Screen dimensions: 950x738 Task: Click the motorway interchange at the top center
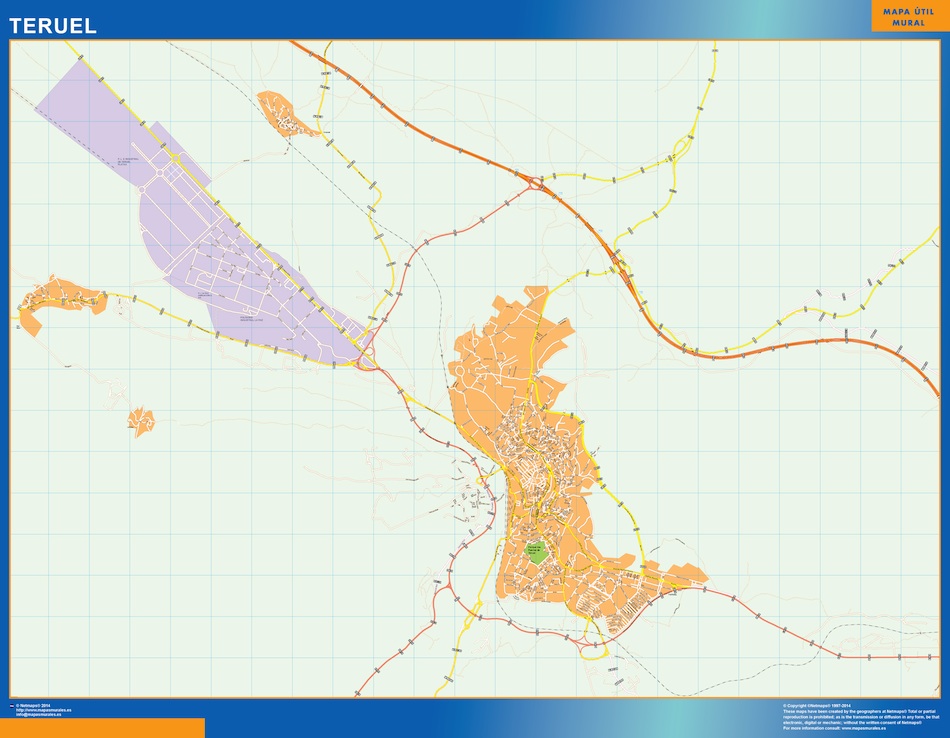point(535,182)
